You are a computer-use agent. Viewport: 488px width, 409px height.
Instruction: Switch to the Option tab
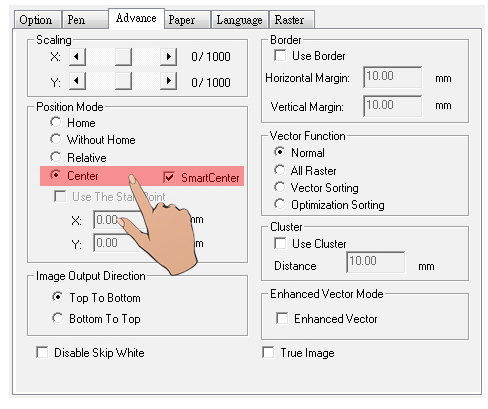pyautogui.click(x=37, y=20)
